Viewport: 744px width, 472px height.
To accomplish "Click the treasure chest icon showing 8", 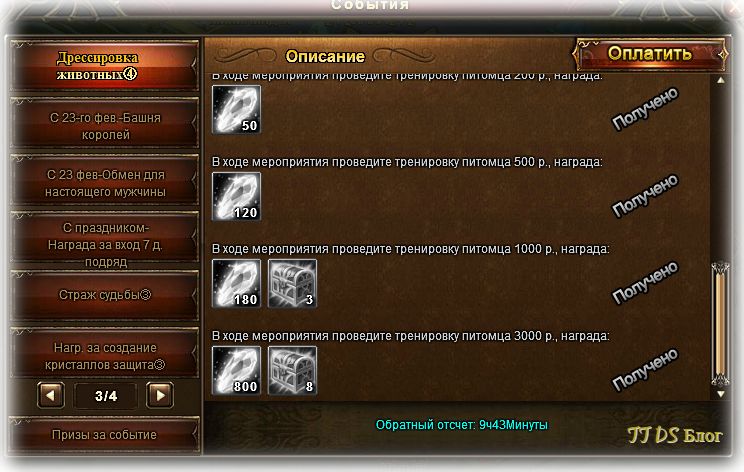I will point(292,370).
